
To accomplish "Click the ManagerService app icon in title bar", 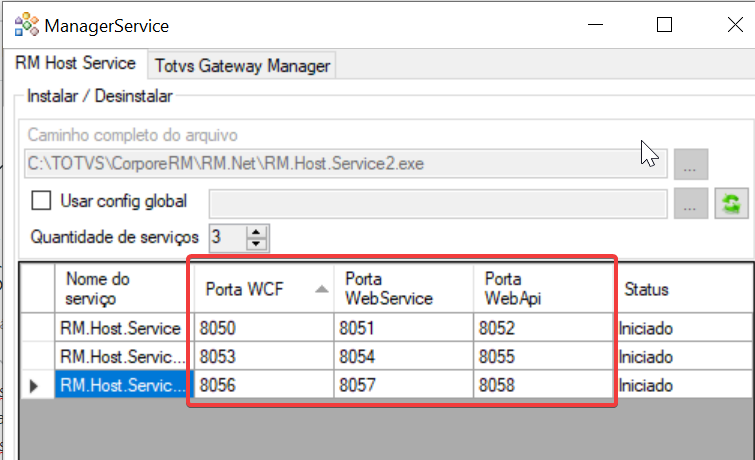I will 26,25.
